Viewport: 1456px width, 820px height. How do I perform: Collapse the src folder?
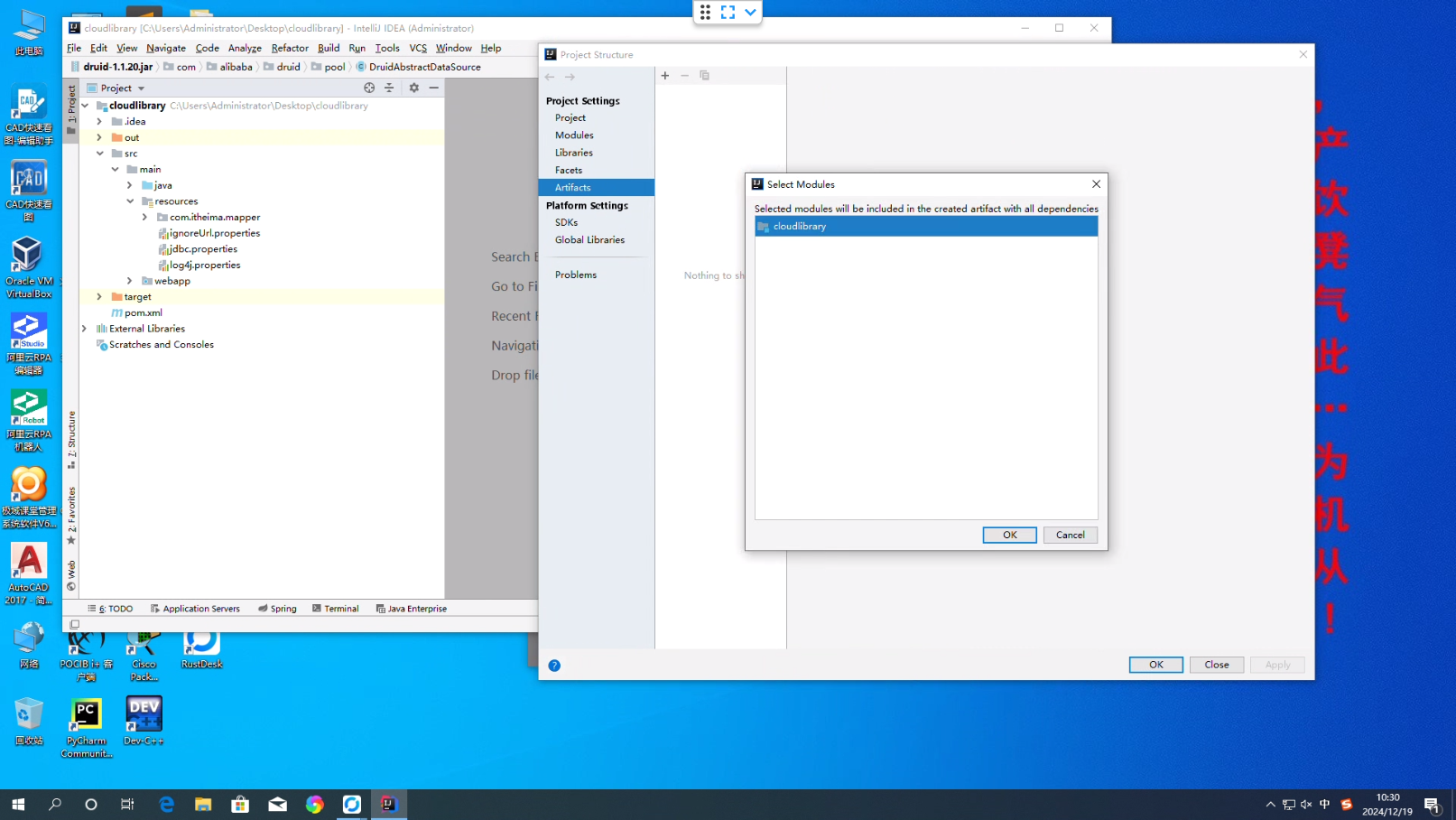100,154
